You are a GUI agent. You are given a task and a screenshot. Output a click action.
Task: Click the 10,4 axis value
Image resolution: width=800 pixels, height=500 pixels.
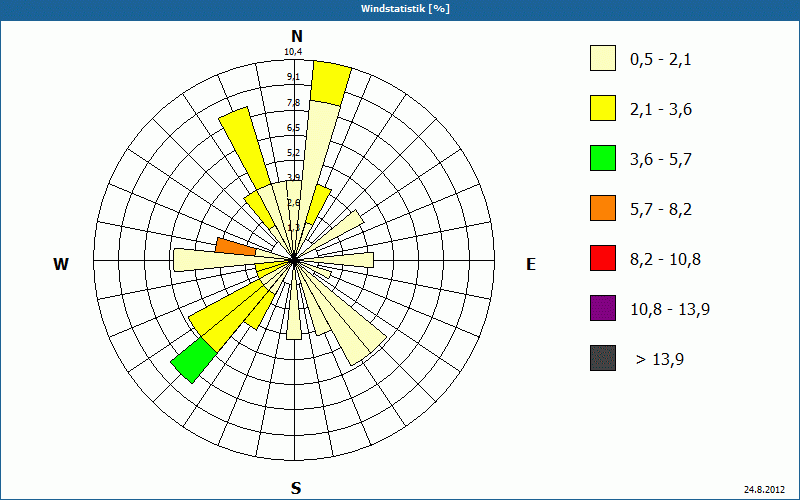point(293,52)
